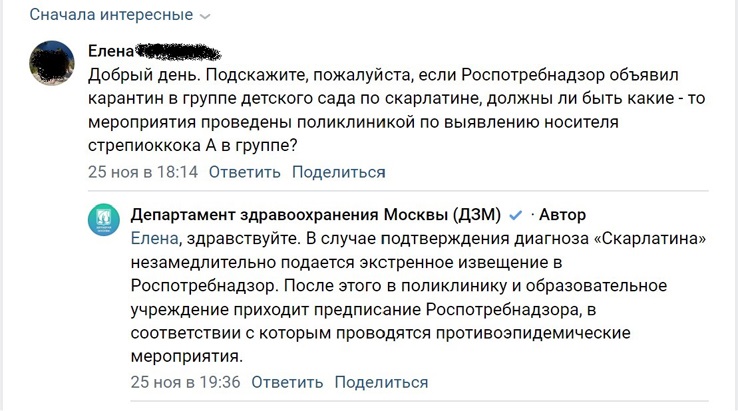Click the chevron arrow beside "Сначала интересные"
Screen dimensions: 738x411
click(x=205, y=17)
